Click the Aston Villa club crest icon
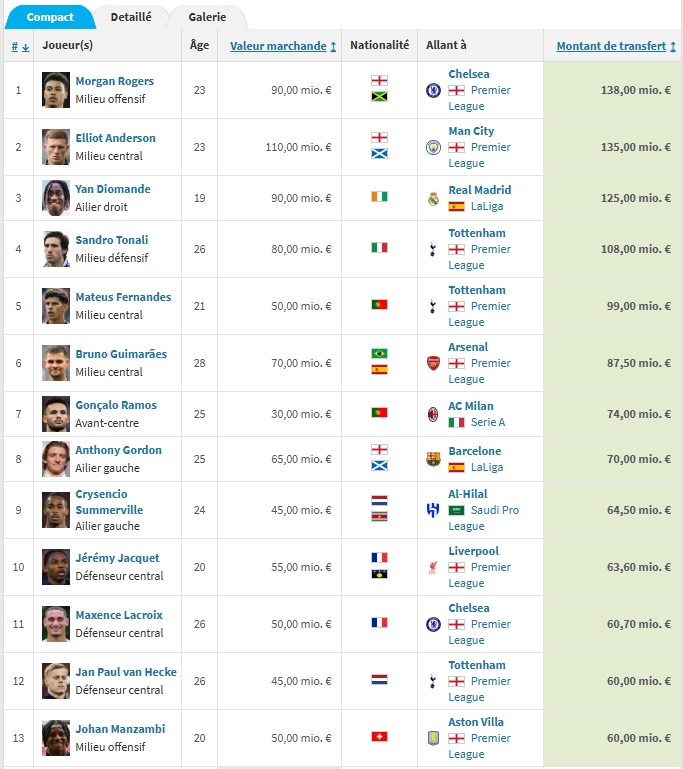Viewport: 683px width, 769px height. point(433,738)
